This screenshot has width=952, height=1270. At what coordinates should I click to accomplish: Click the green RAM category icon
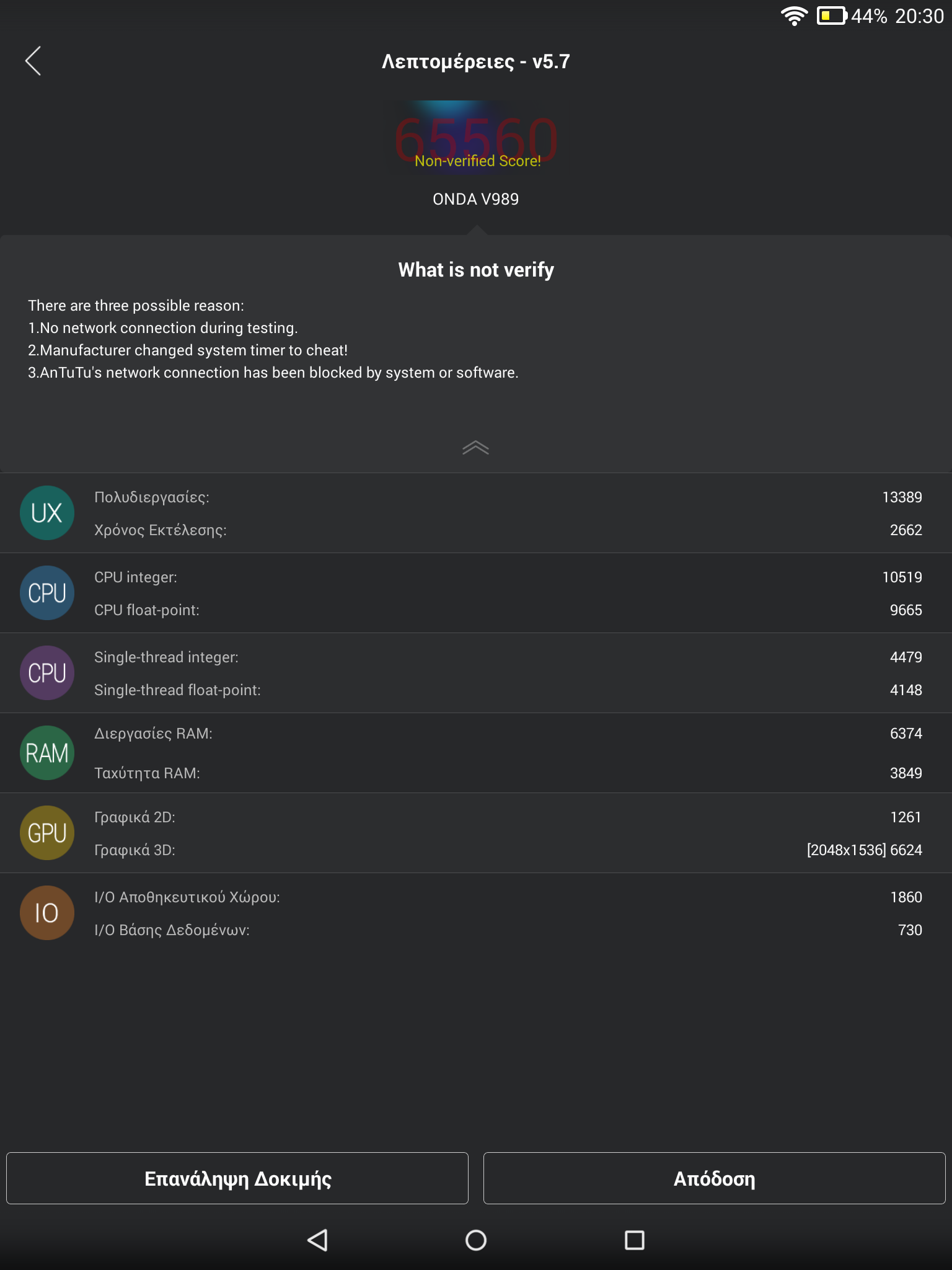point(47,753)
